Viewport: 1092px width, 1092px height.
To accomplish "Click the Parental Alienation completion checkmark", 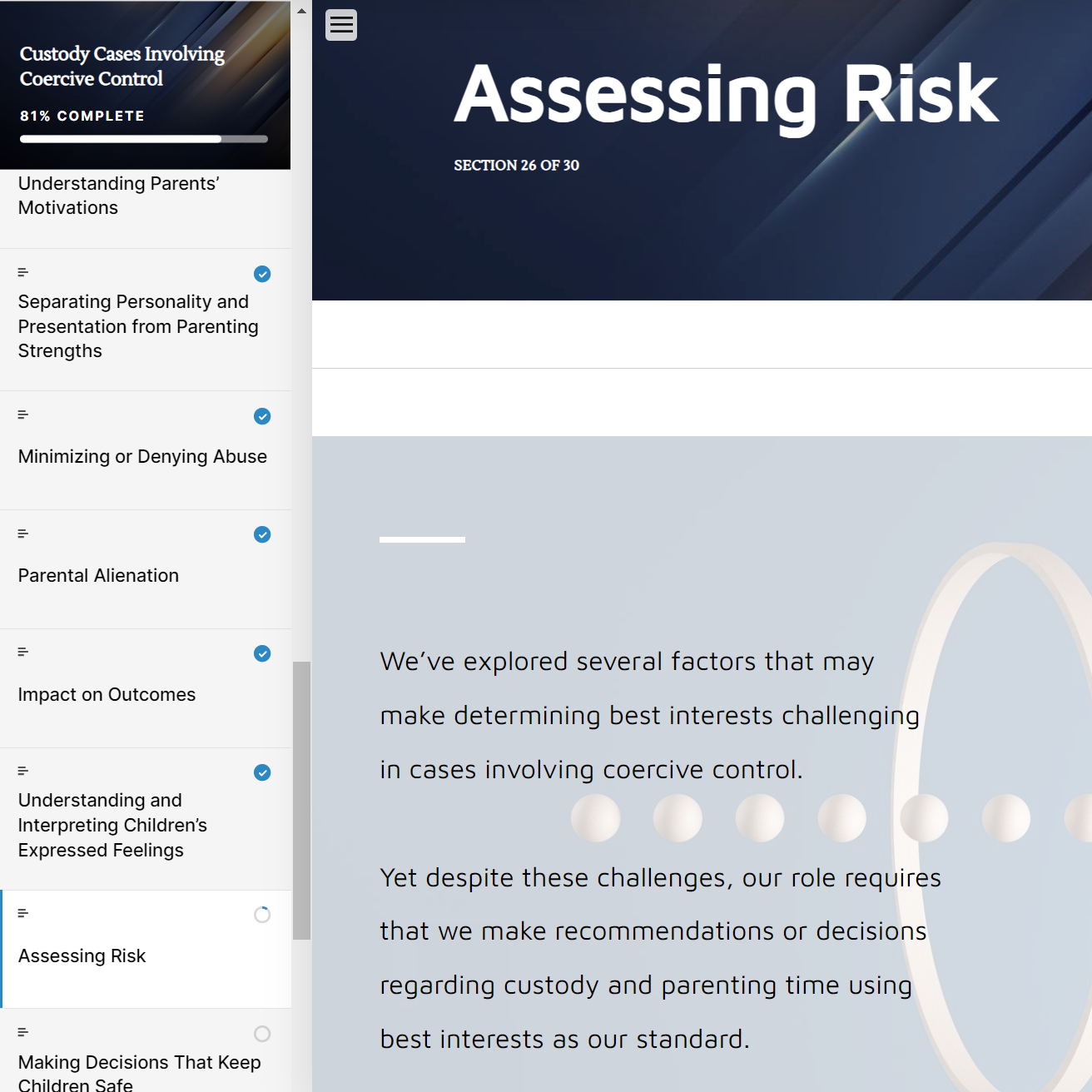I will [x=262, y=534].
